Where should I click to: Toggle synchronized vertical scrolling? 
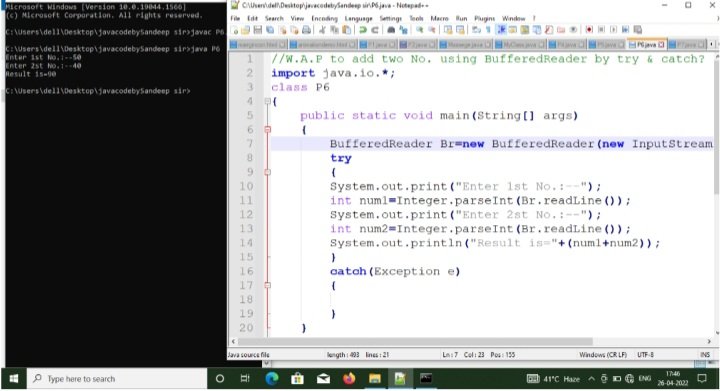click(x=448, y=30)
